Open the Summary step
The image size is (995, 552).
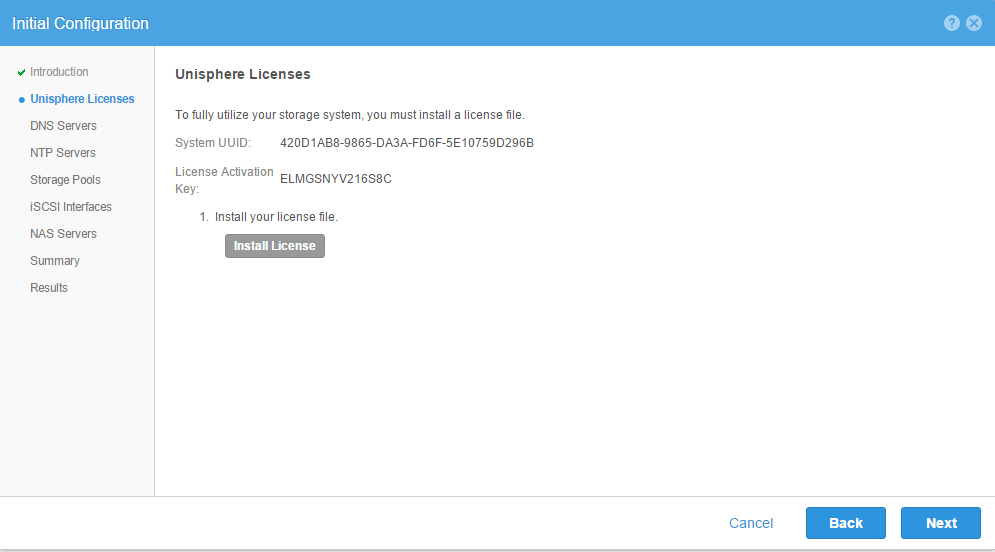coord(55,261)
